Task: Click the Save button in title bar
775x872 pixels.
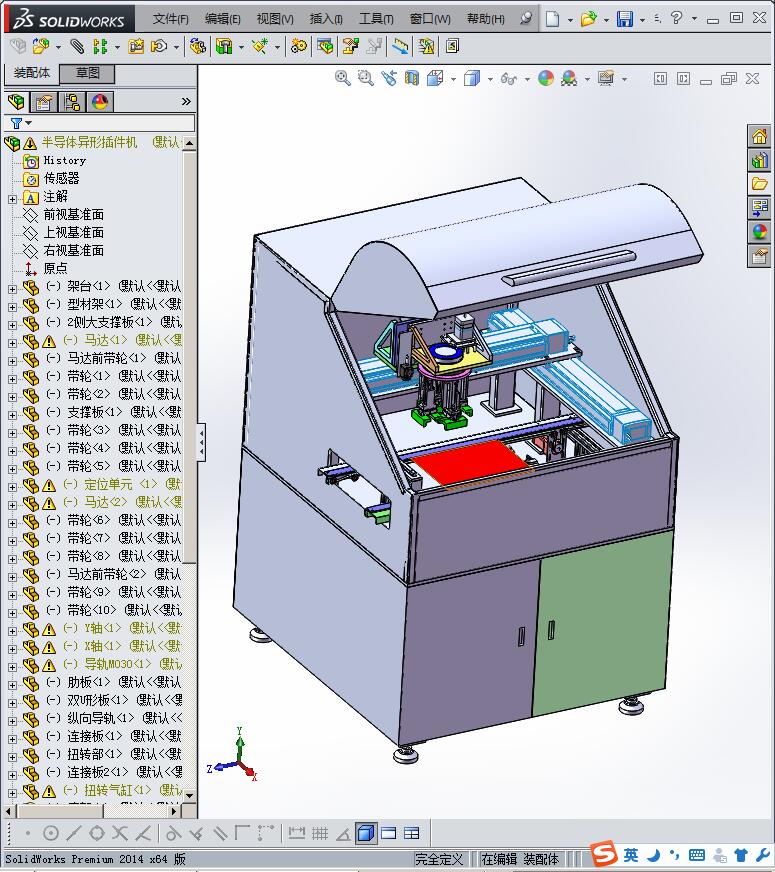Action: 625,19
